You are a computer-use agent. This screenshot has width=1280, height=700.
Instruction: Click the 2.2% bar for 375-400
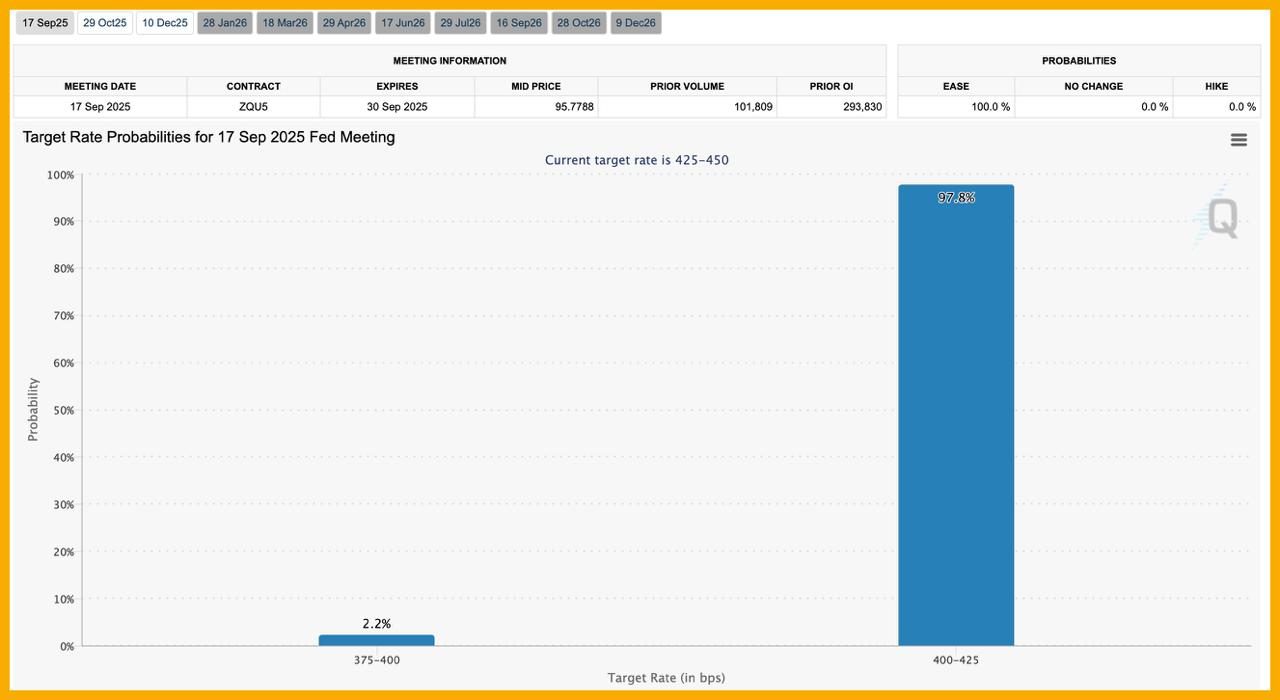[x=376, y=640]
